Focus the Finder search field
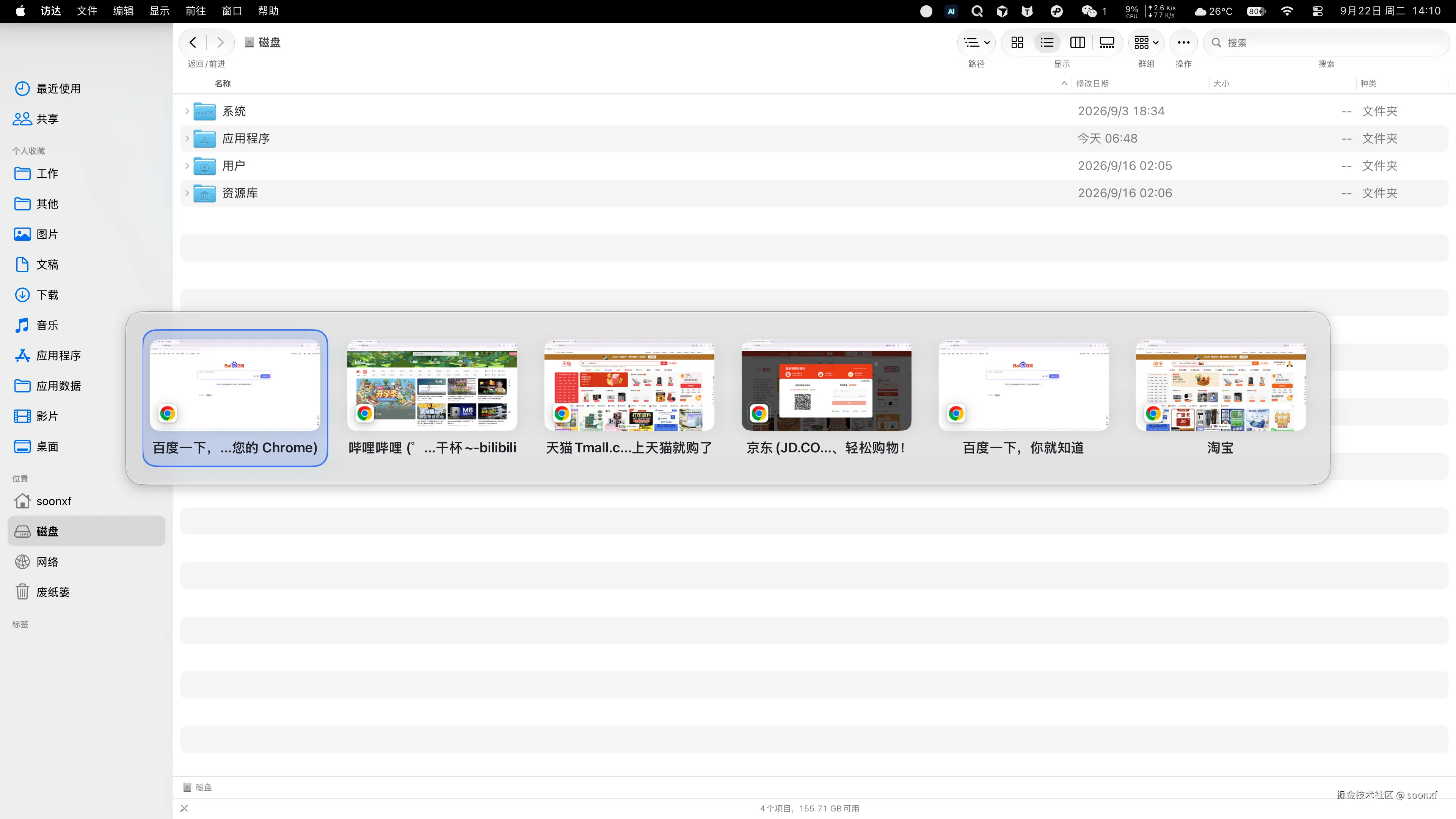 click(x=1327, y=42)
